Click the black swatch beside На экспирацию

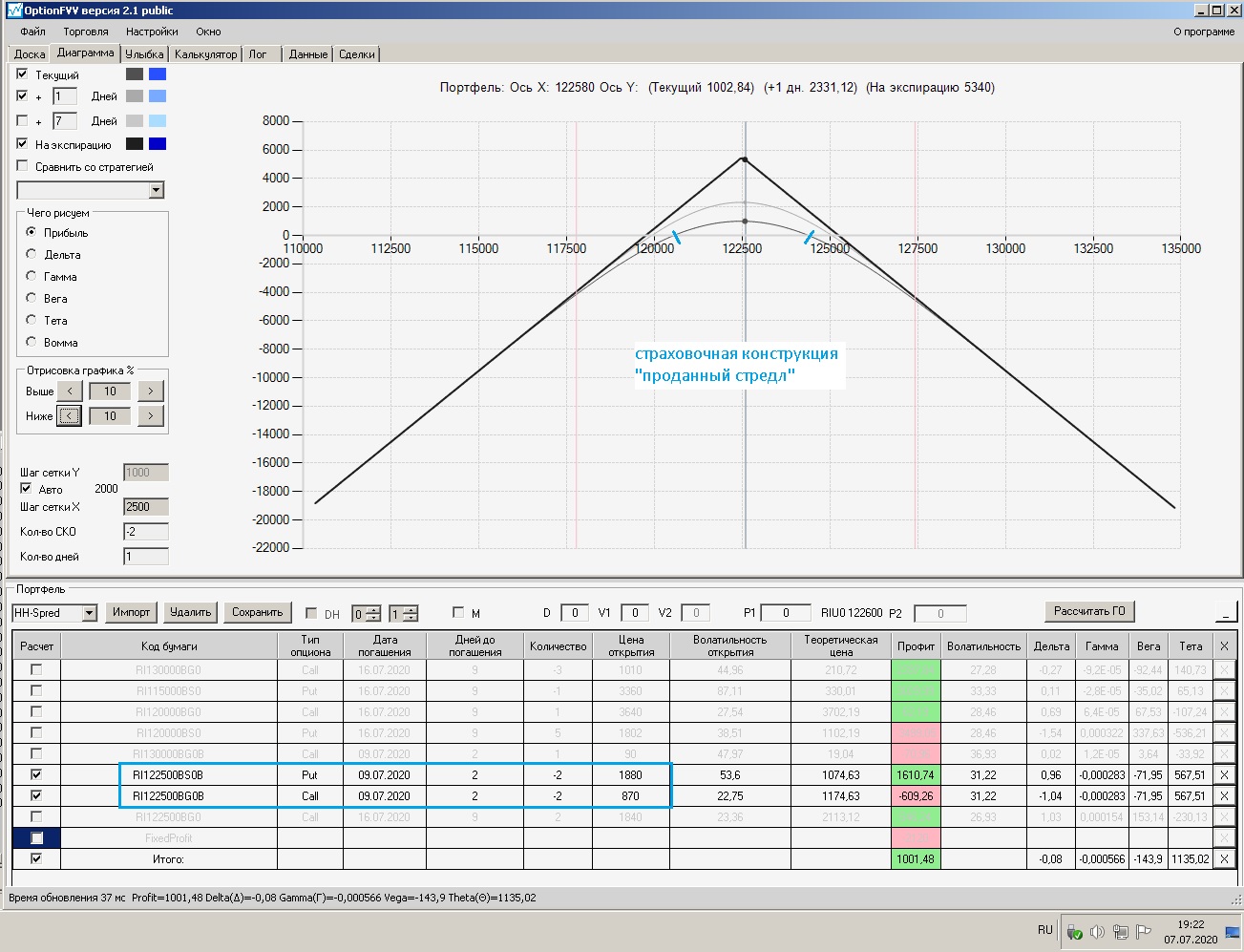pos(135,144)
